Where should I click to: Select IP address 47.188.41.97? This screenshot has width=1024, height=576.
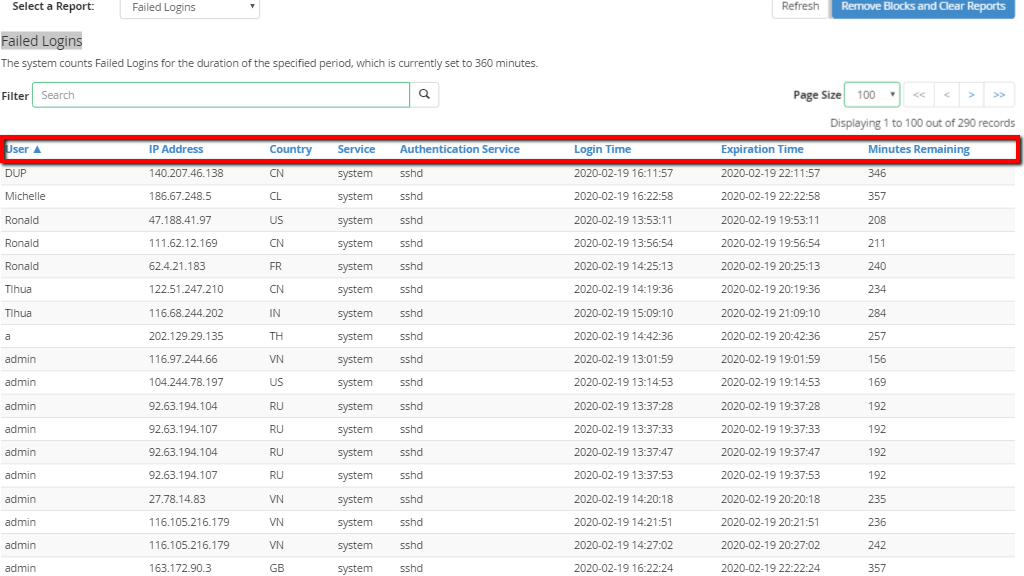point(180,220)
